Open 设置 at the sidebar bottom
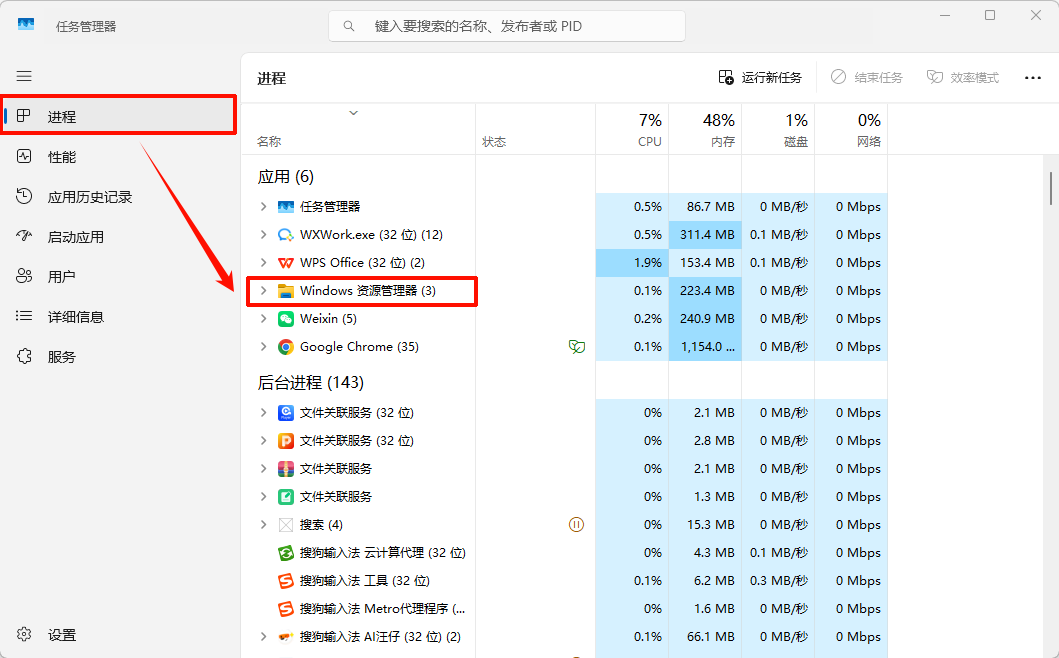This screenshot has height=658, width=1059. pyautogui.click(x=119, y=634)
